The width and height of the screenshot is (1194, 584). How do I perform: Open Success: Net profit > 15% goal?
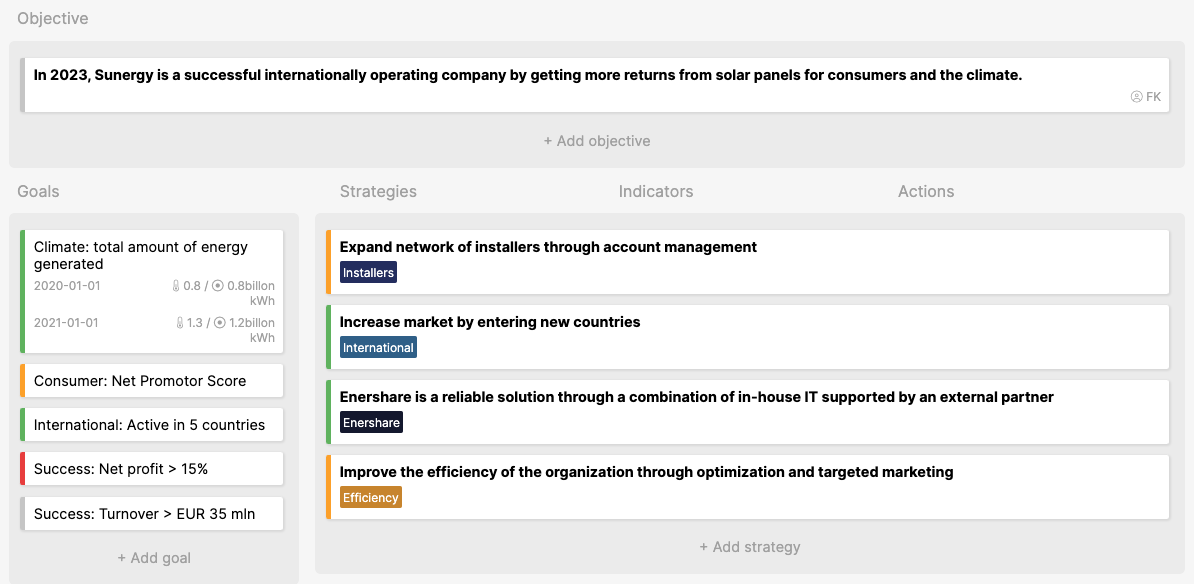[x=152, y=469]
